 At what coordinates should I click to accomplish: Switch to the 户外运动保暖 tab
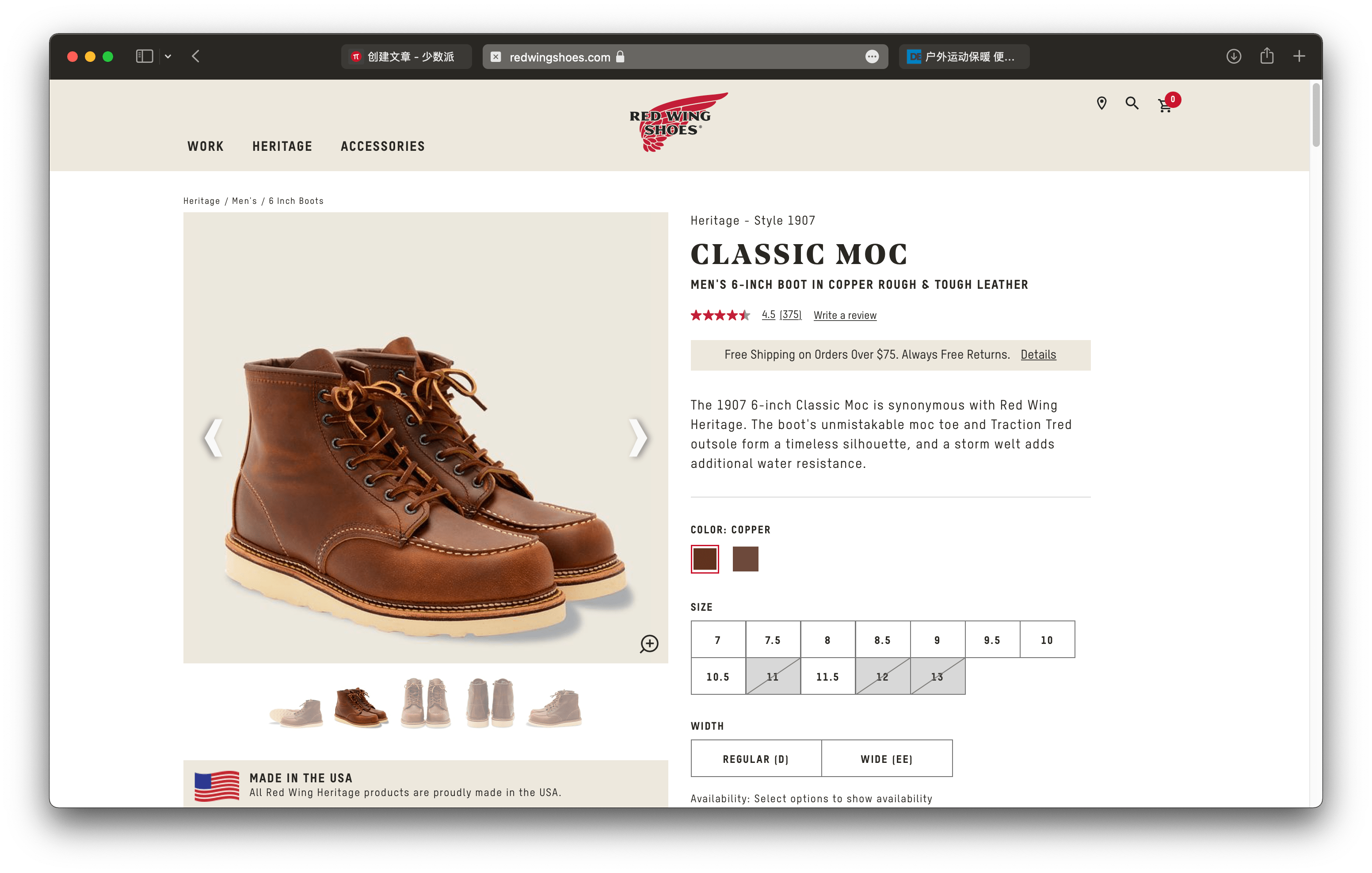coord(964,57)
